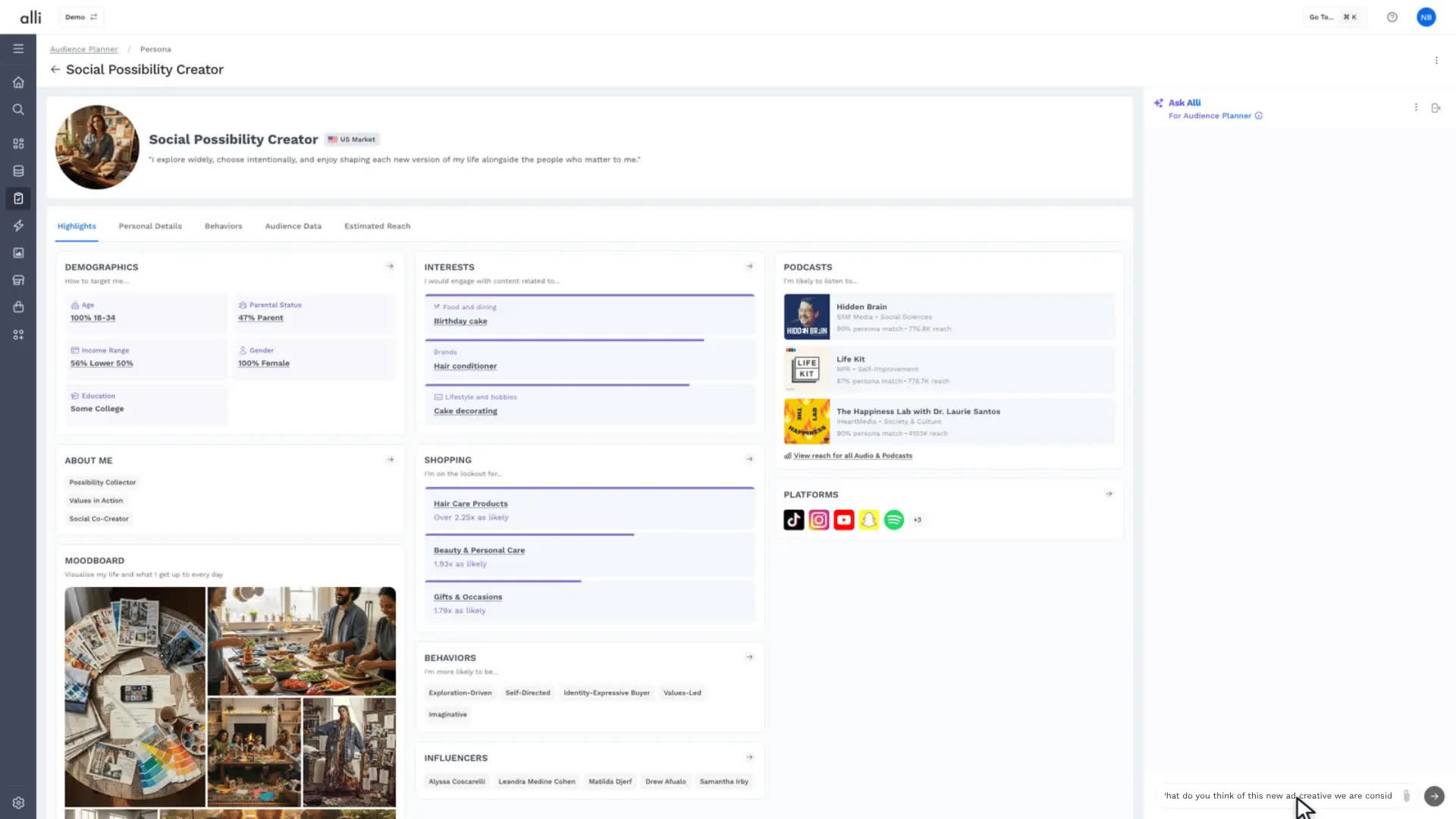Expand the Influencers card arrow
Image resolution: width=1456 pixels, height=819 pixels.
[750, 757]
